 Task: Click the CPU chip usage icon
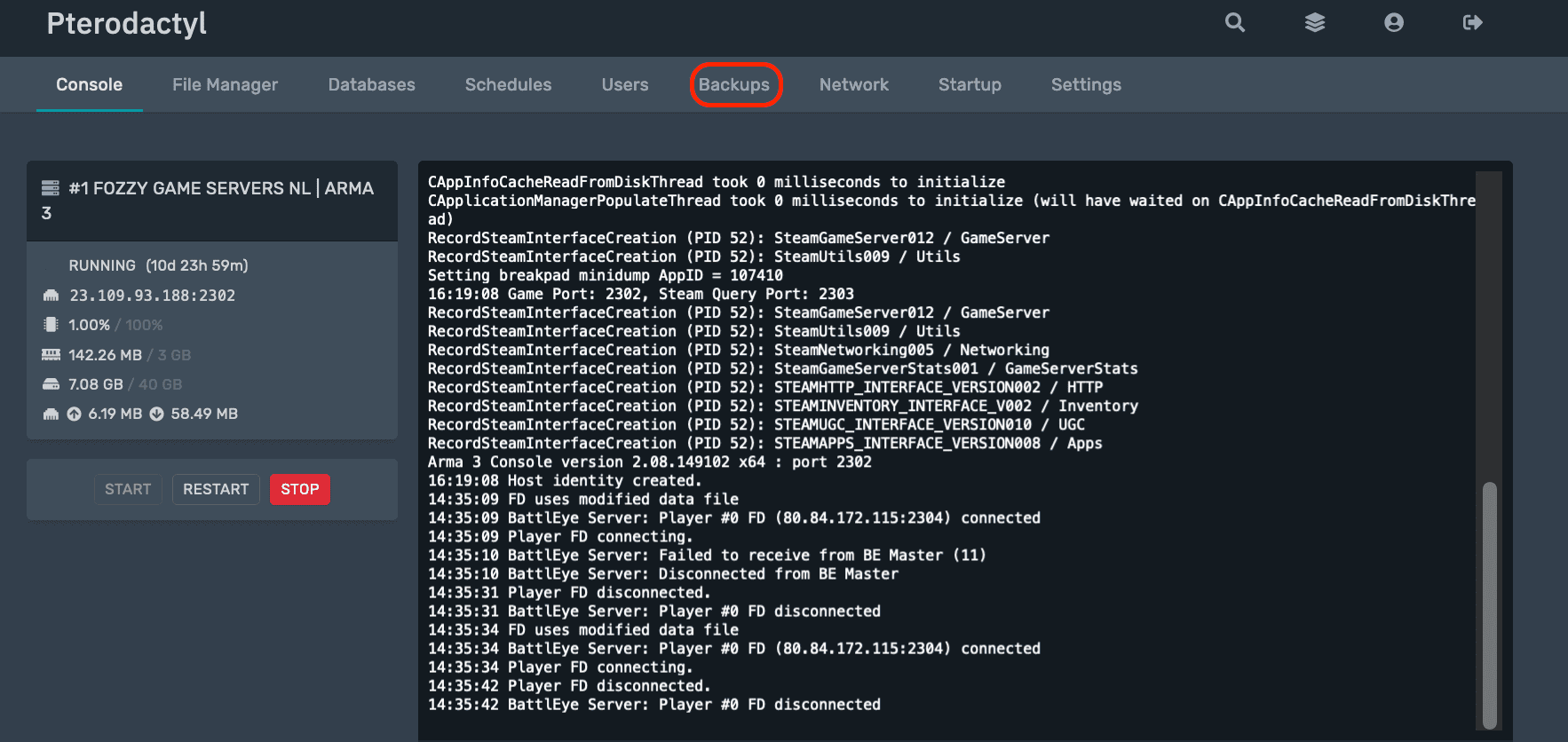(51, 325)
